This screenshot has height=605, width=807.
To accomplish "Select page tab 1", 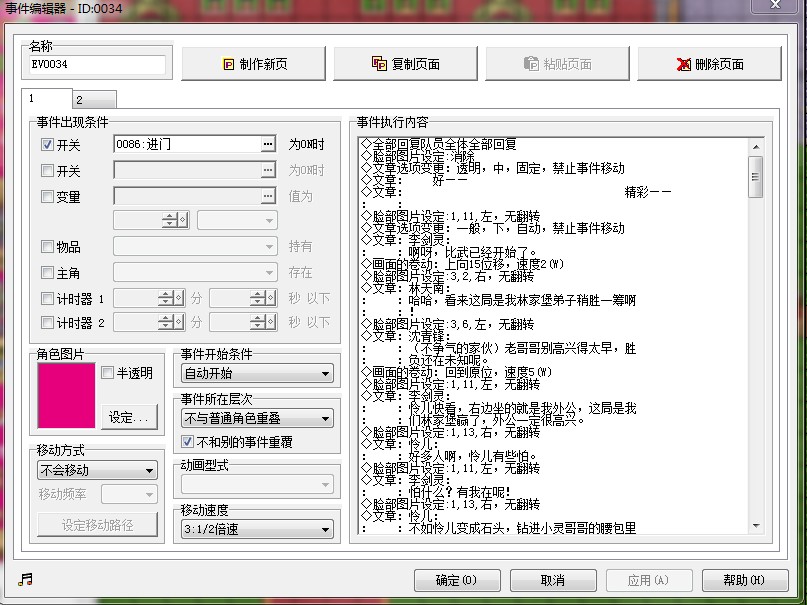I will click(46, 98).
